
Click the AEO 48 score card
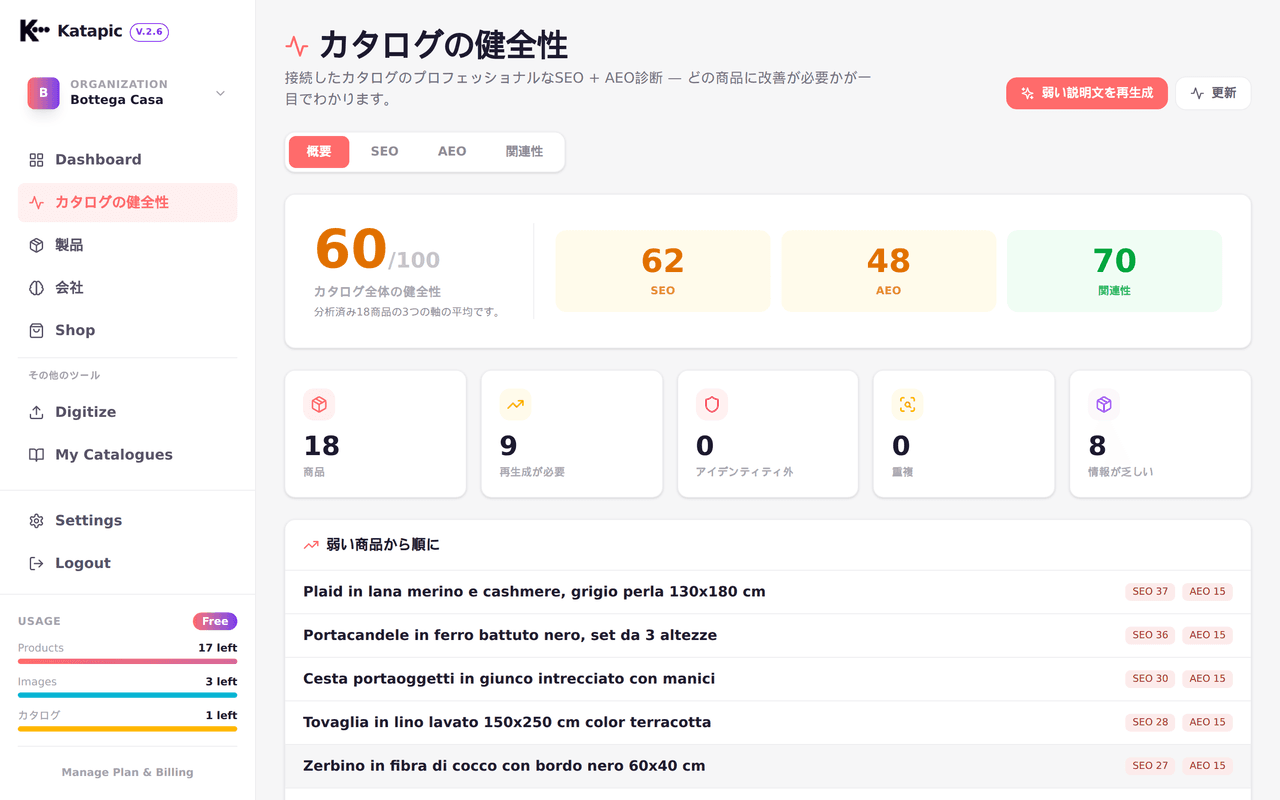(889, 271)
